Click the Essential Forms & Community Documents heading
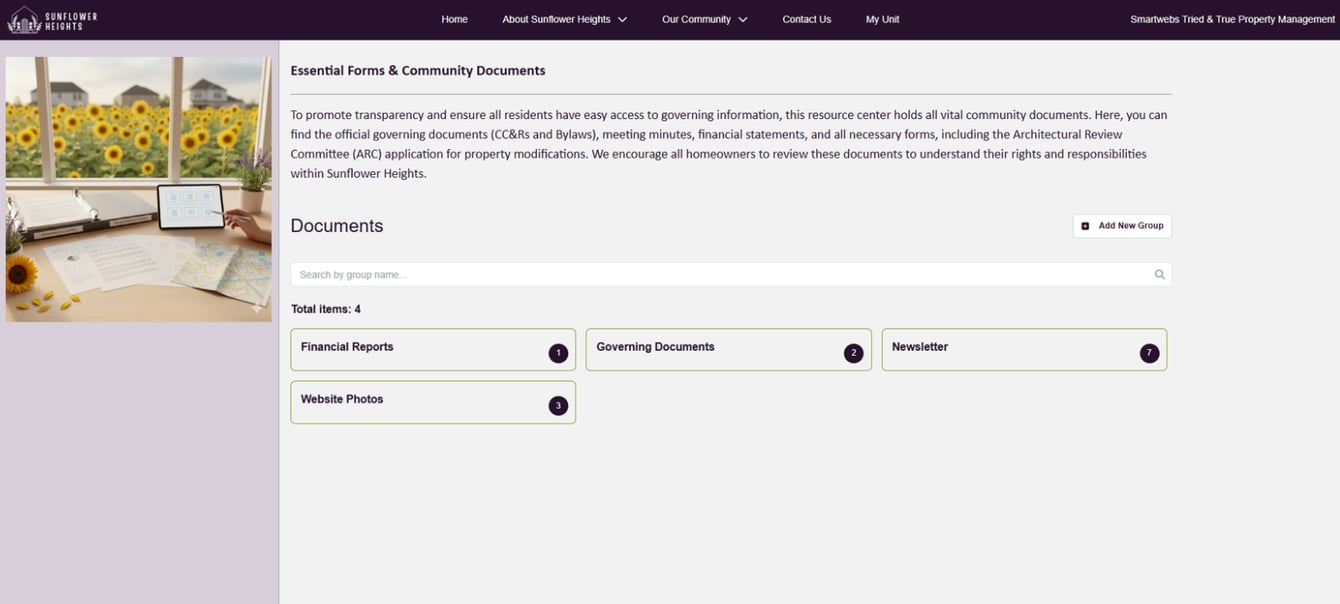 click(x=418, y=71)
